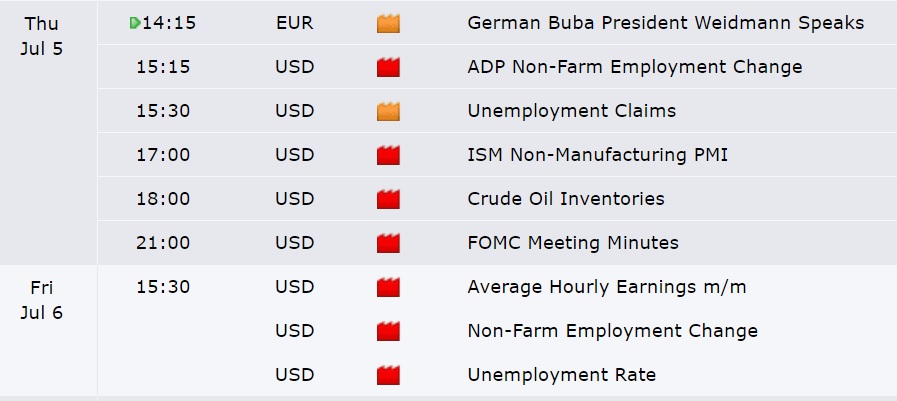Screen dimensions: 897x401
Task: Click the Fri Jul 6 date cell
Action: click(x=41, y=300)
